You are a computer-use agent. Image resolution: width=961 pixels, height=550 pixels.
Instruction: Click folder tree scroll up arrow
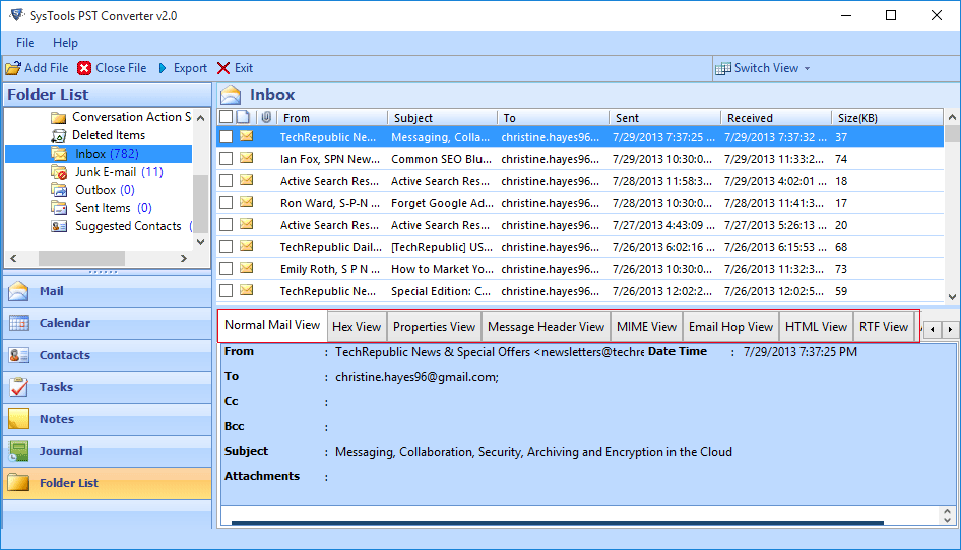click(x=200, y=118)
